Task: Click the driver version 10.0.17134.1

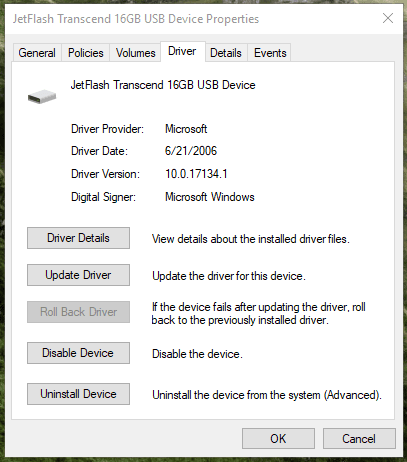Action: [196, 174]
